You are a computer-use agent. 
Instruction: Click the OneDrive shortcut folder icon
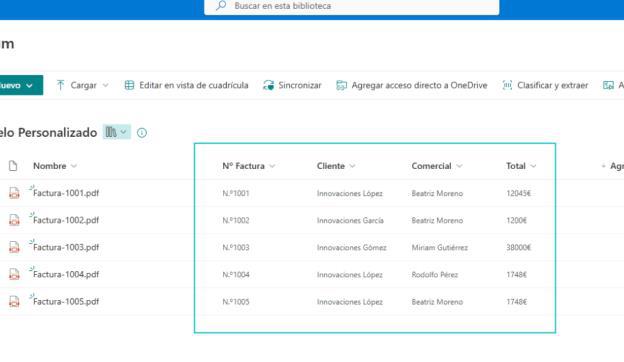pos(341,85)
